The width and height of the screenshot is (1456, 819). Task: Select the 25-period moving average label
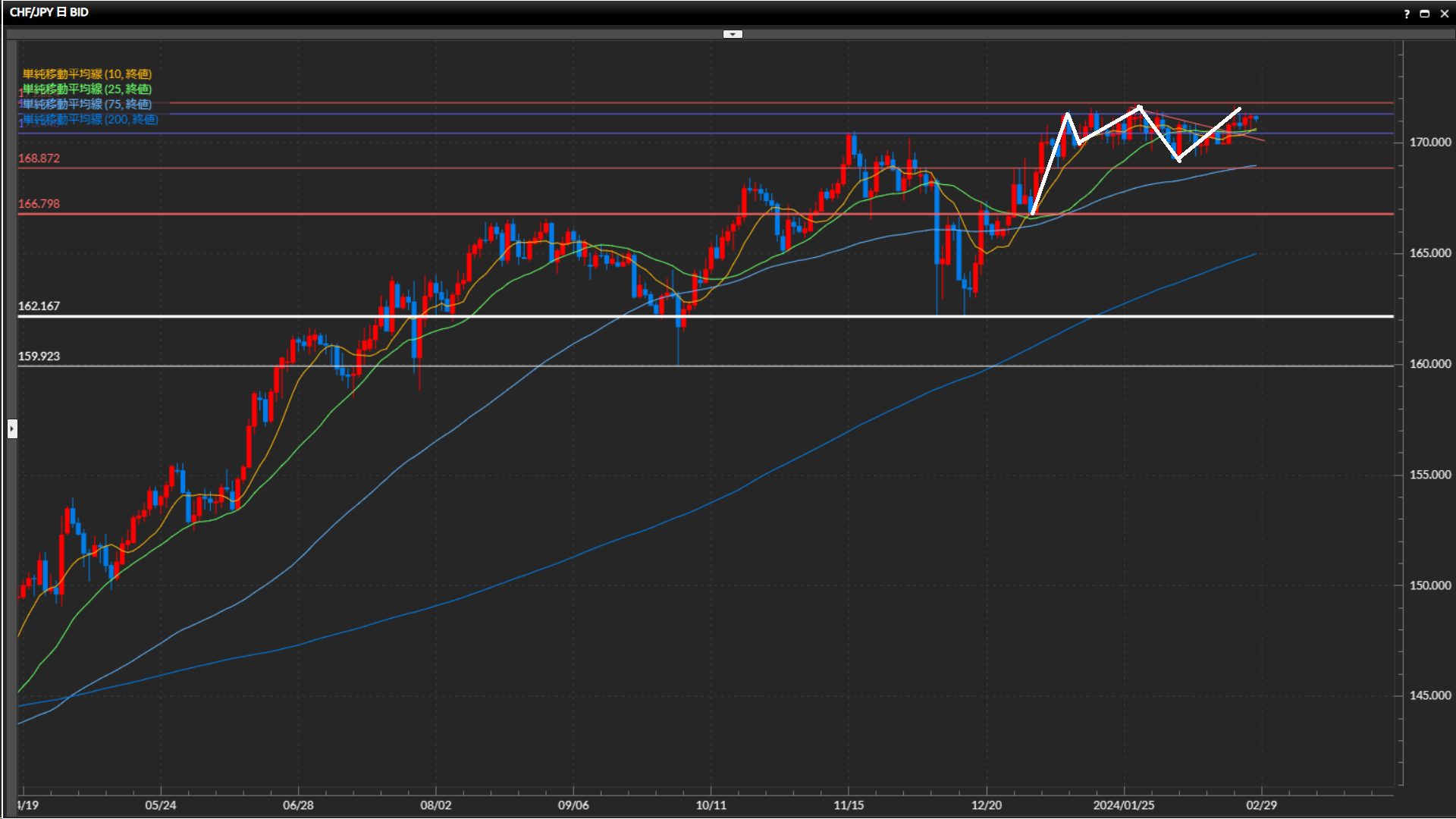pos(87,89)
